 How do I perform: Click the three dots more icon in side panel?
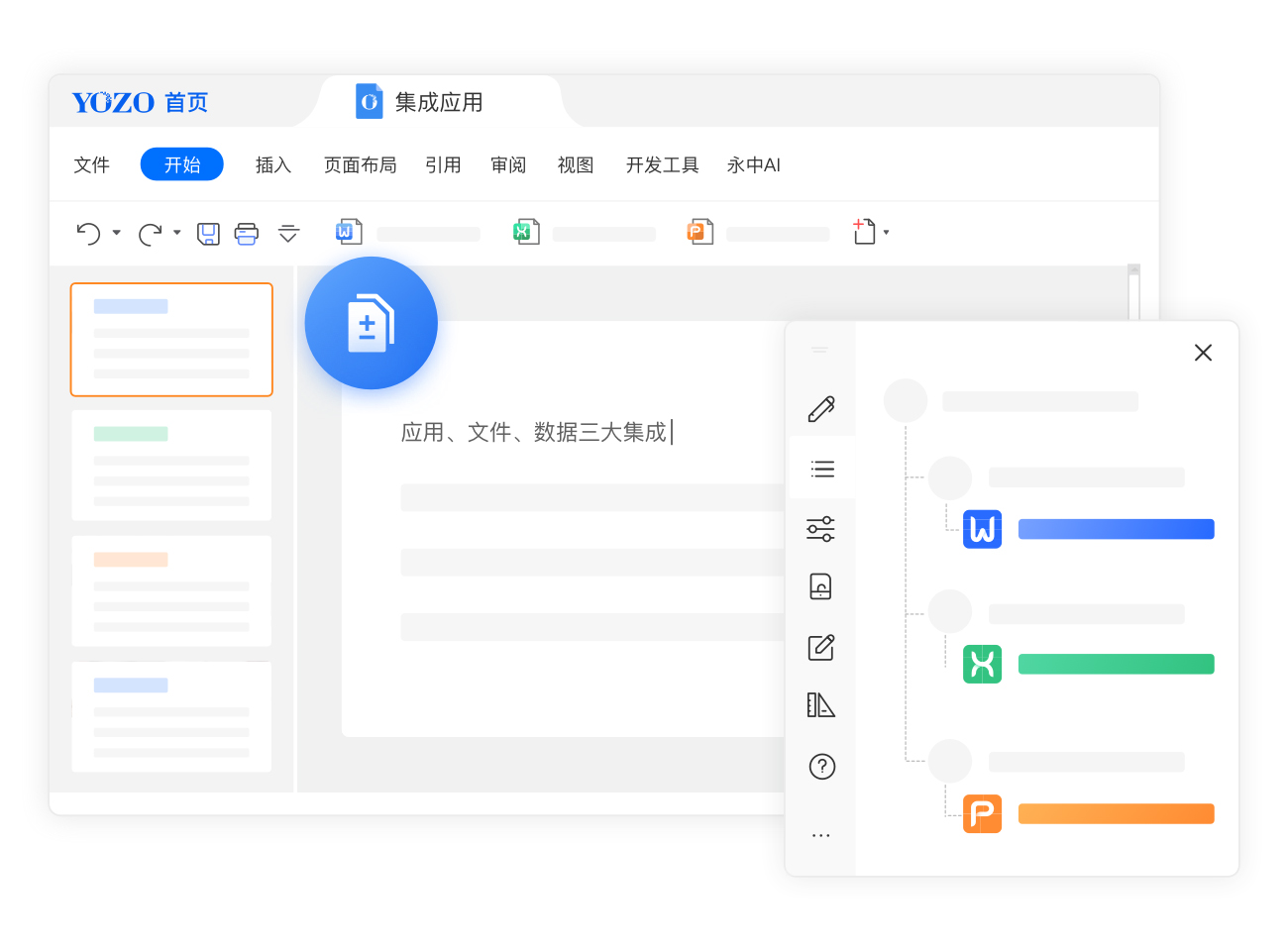[x=821, y=835]
